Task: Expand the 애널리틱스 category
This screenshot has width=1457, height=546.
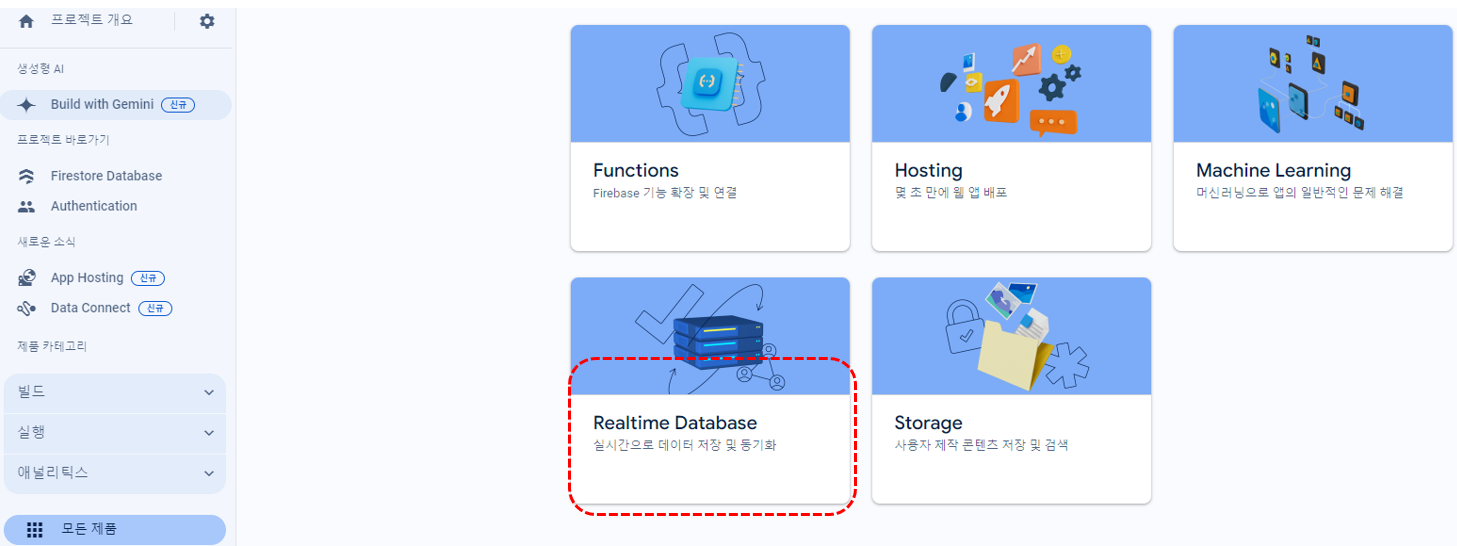Action: click(115, 473)
